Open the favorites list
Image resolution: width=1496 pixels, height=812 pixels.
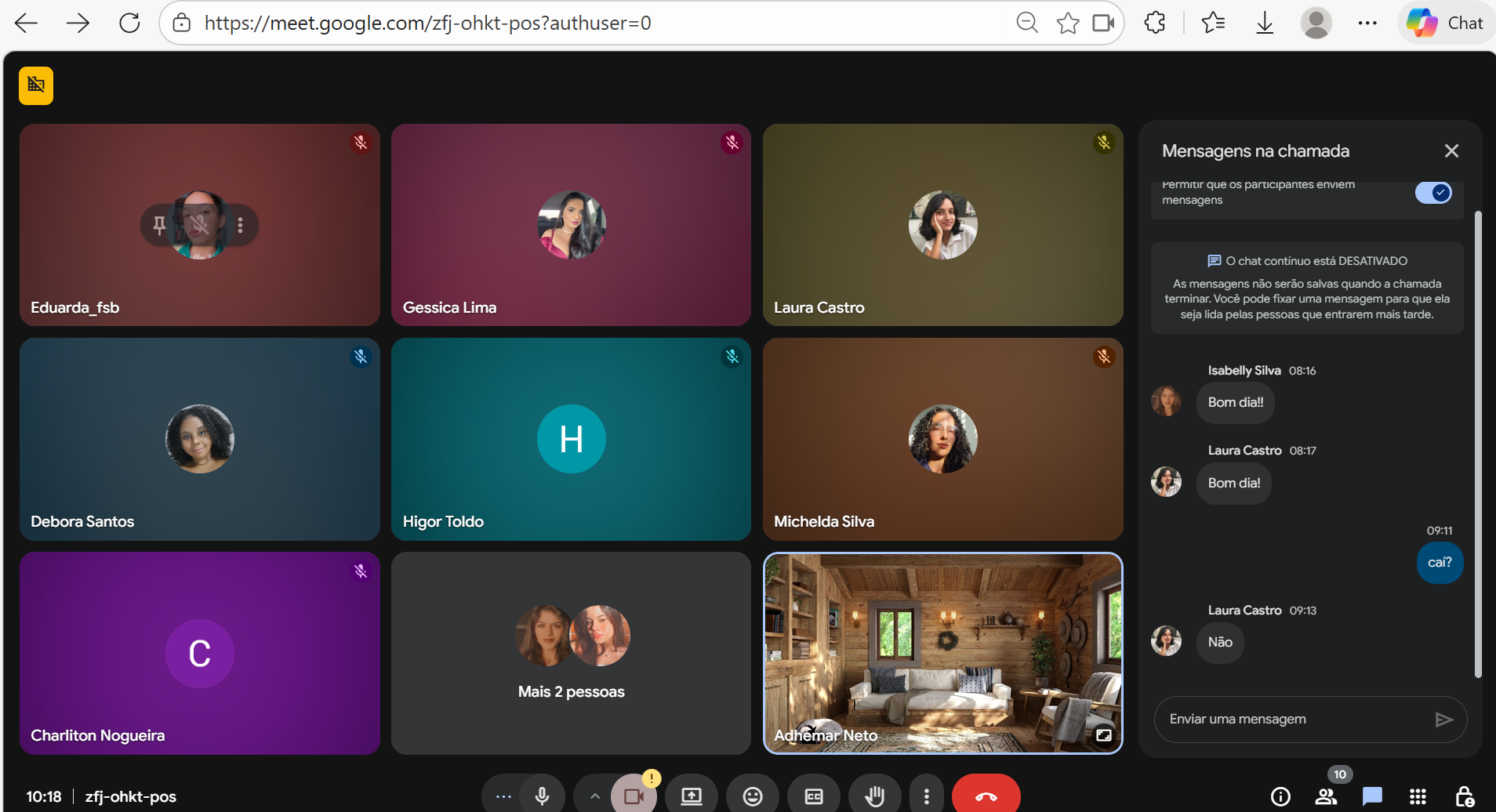[x=1213, y=23]
